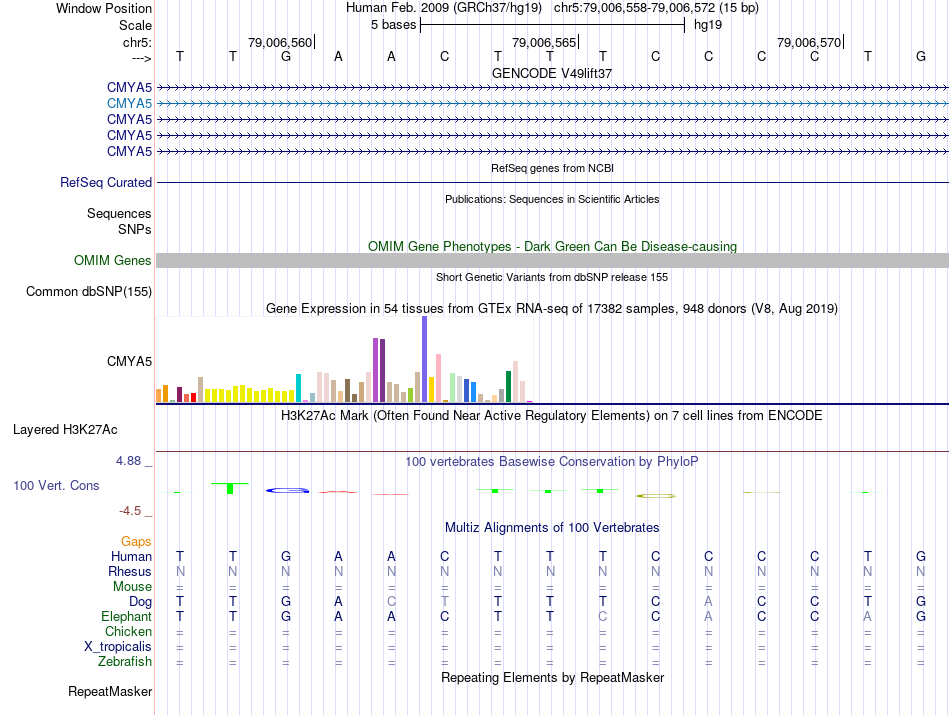Select the OMIM Genes track label
Screen dimensions: 950x715
point(113,260)
